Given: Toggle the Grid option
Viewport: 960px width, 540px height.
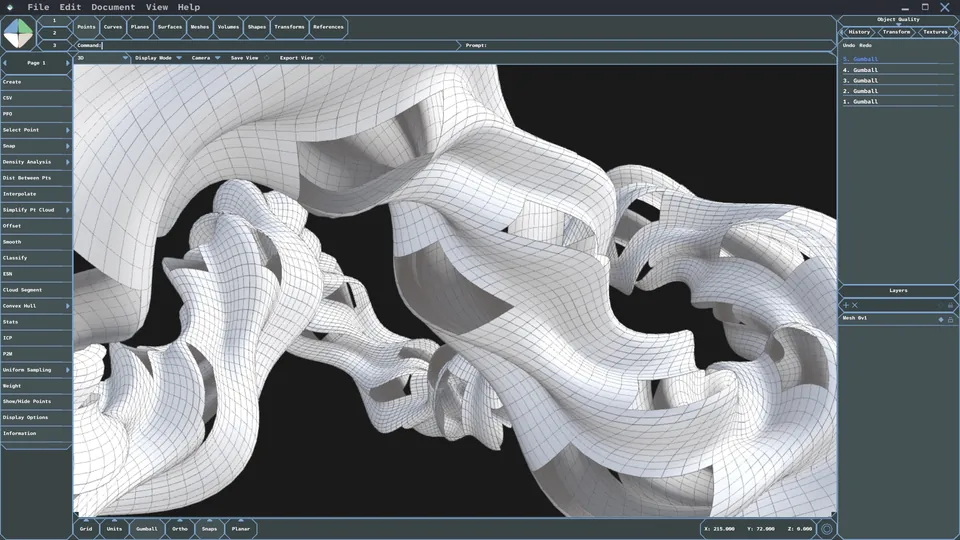Looking at the screenshot, I should pyautogui.click(x=86, y=528).
